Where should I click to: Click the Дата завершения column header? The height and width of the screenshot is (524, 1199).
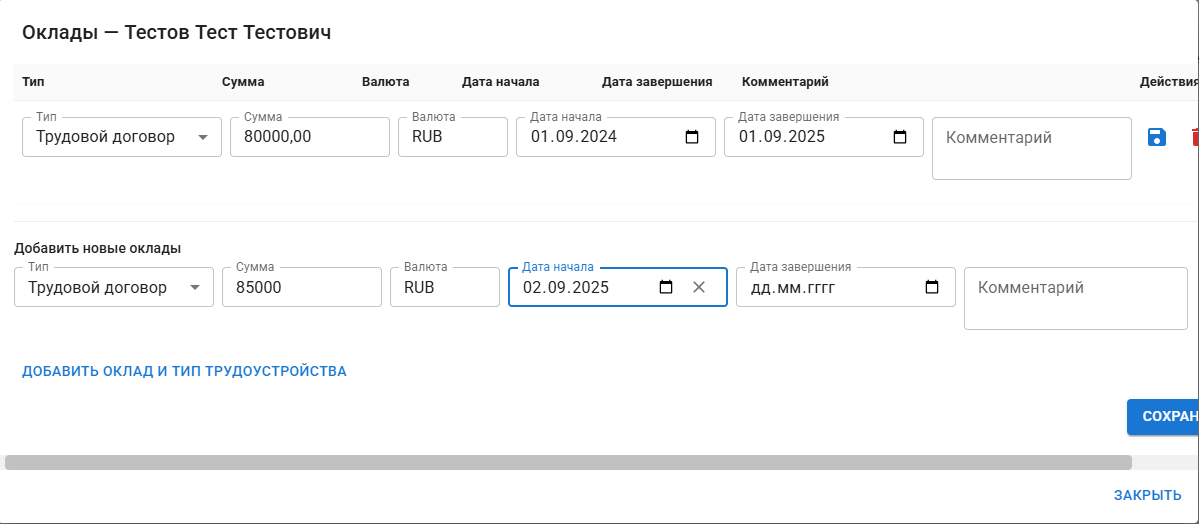(x=658, y=82)
